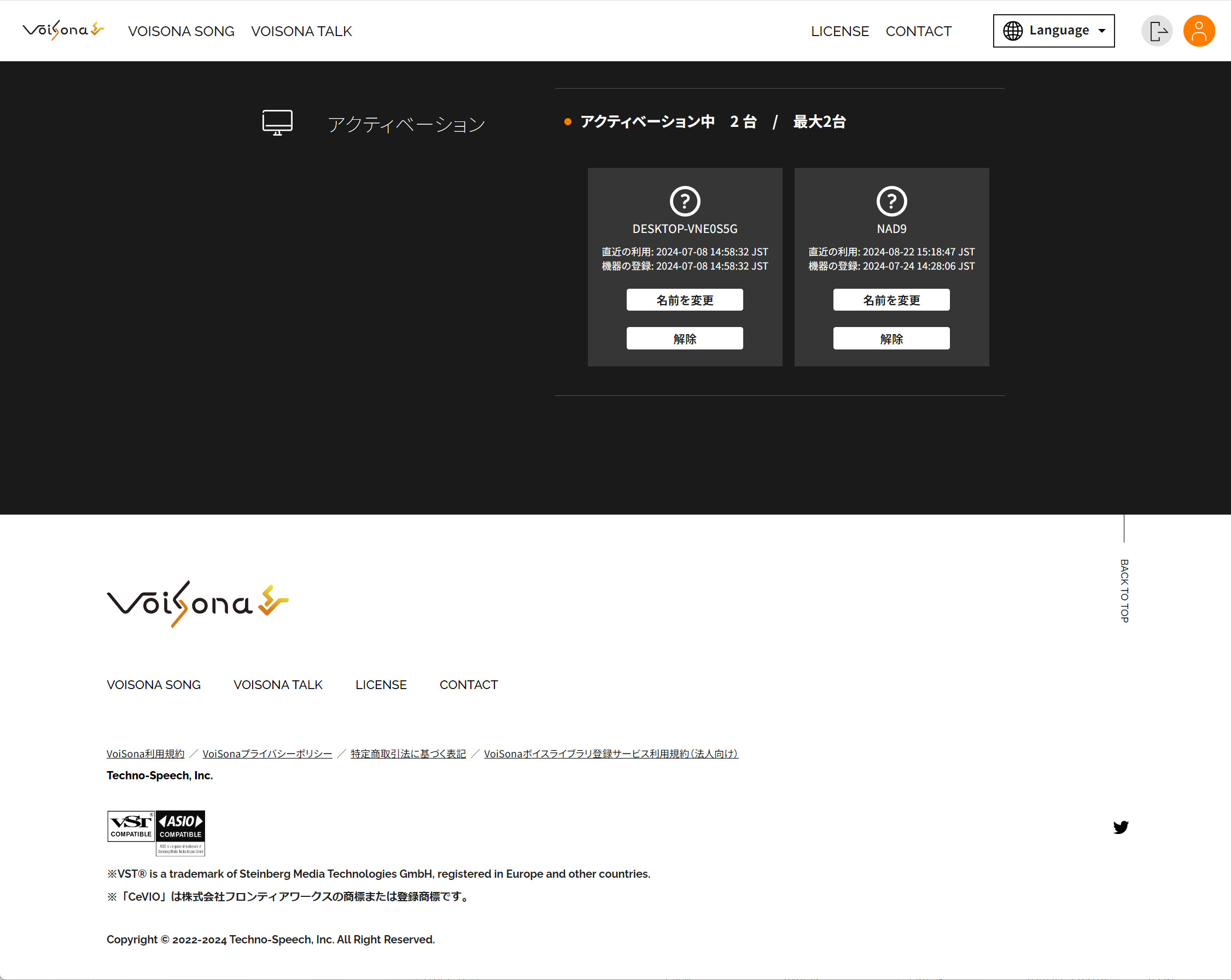Open LICENSE in the footer
This screenshot has height=980, width=1231.
point(381,685)
